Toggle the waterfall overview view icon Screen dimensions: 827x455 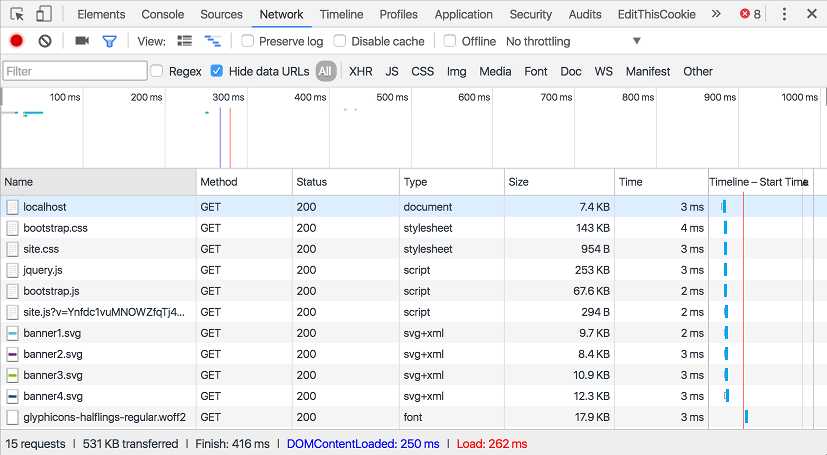pos(213,41)
